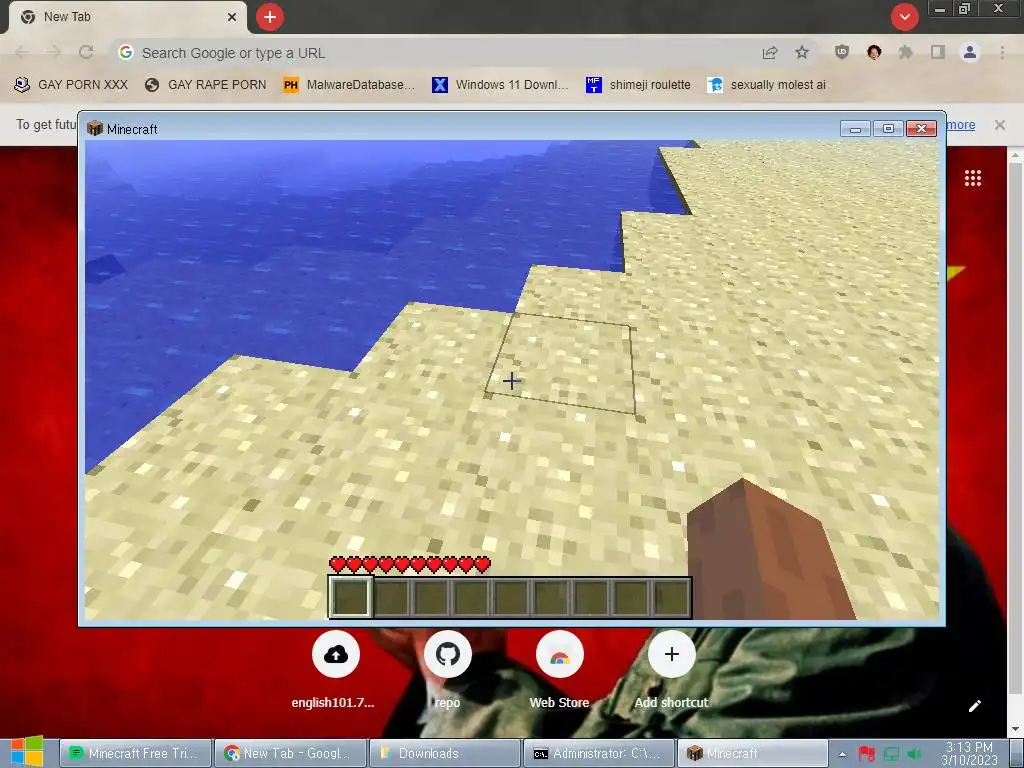Open the Google apps grid icon
1024x768 pixels.
pos(973,178)
